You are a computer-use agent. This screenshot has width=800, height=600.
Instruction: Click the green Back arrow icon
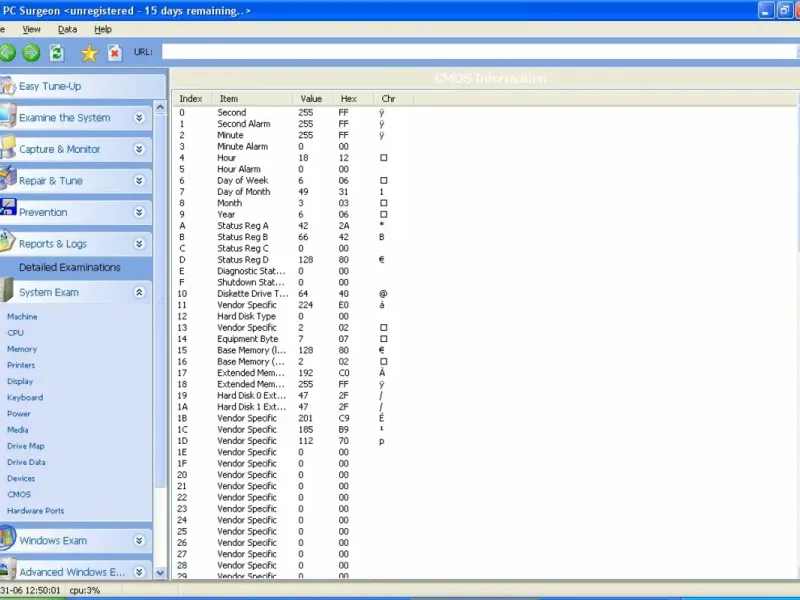pos(7,52)
